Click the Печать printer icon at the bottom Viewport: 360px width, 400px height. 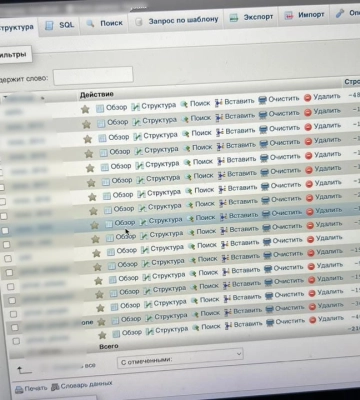19,389
